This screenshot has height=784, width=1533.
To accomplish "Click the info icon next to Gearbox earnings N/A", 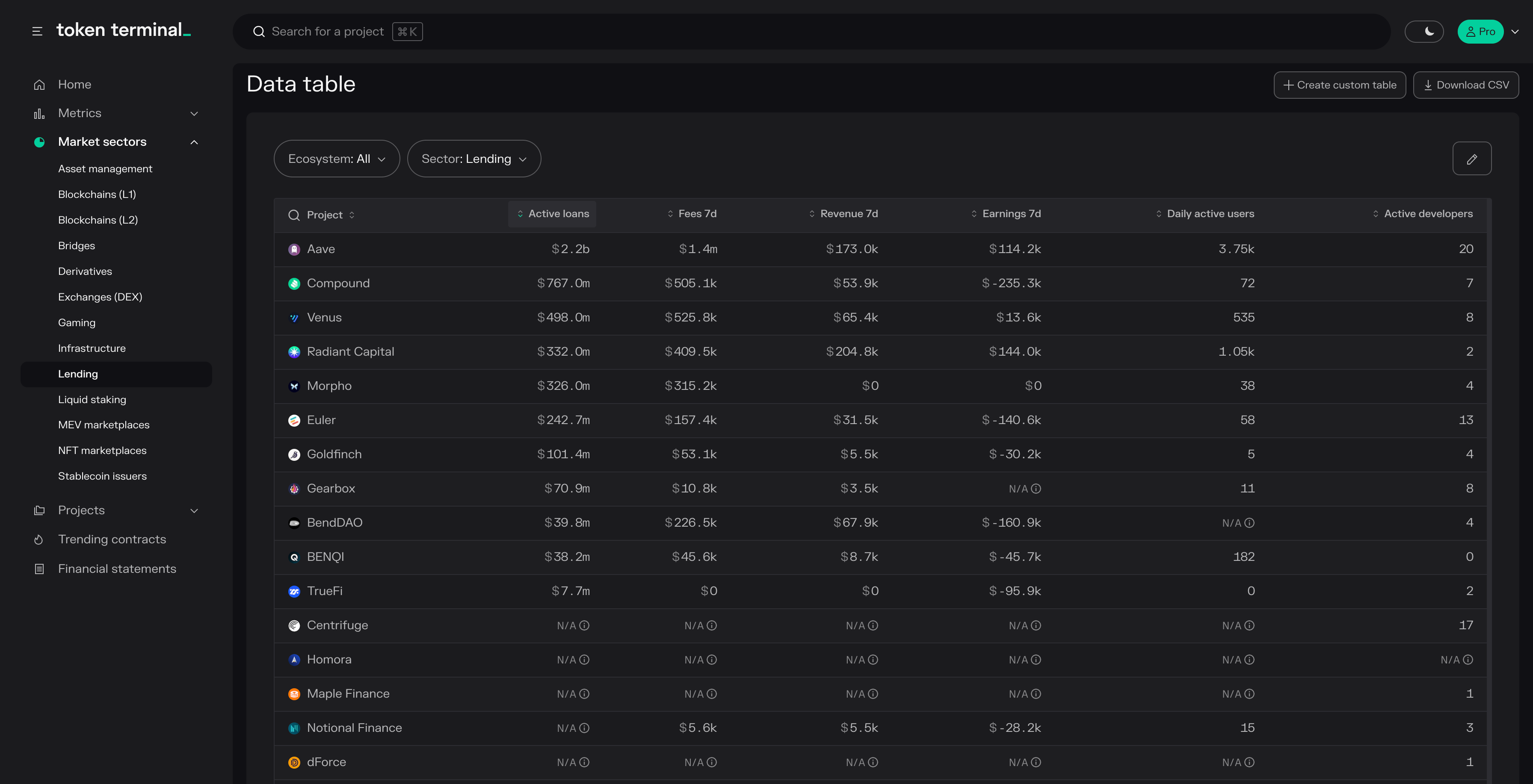I will click(x=1036, y=489).
